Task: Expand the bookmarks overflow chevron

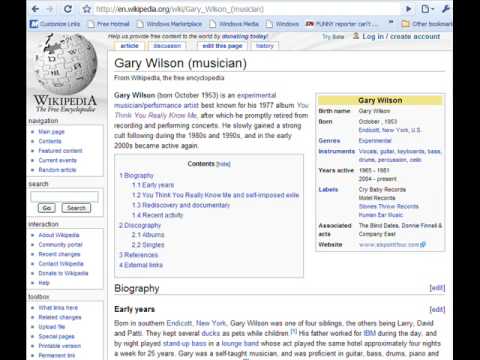Action: click(391, 23)
